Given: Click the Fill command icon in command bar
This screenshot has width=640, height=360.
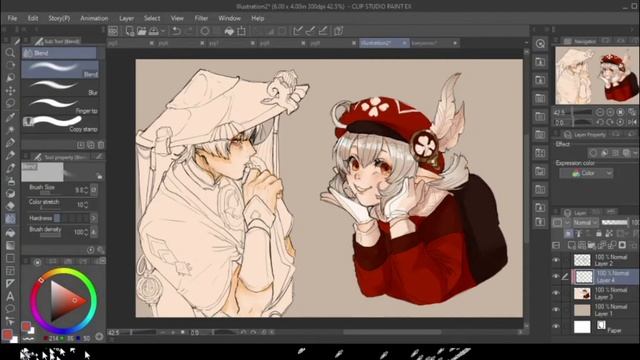Looking at the screenshot, I should pyautogui.click(x=229, y=31).
